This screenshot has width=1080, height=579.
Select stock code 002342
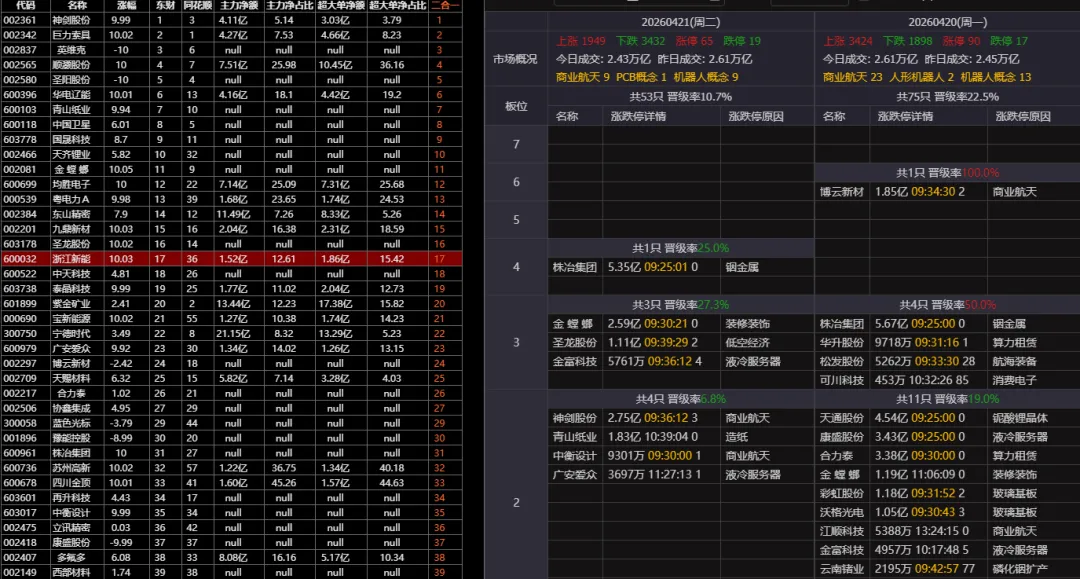(20, 34)
